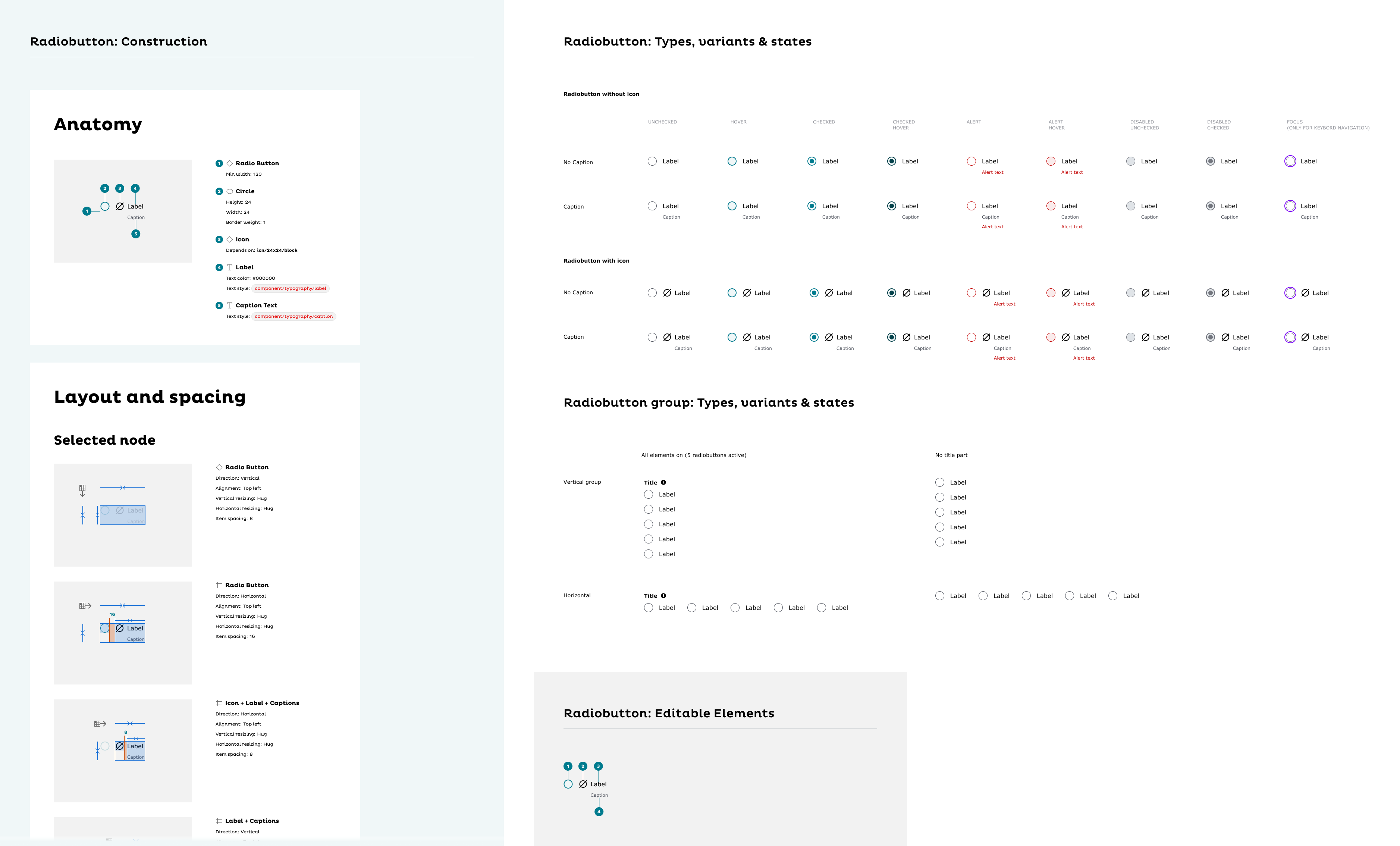Click the block icon in with-icon No Caption Hover cell
1400x846 pixels.
(747, 293)
